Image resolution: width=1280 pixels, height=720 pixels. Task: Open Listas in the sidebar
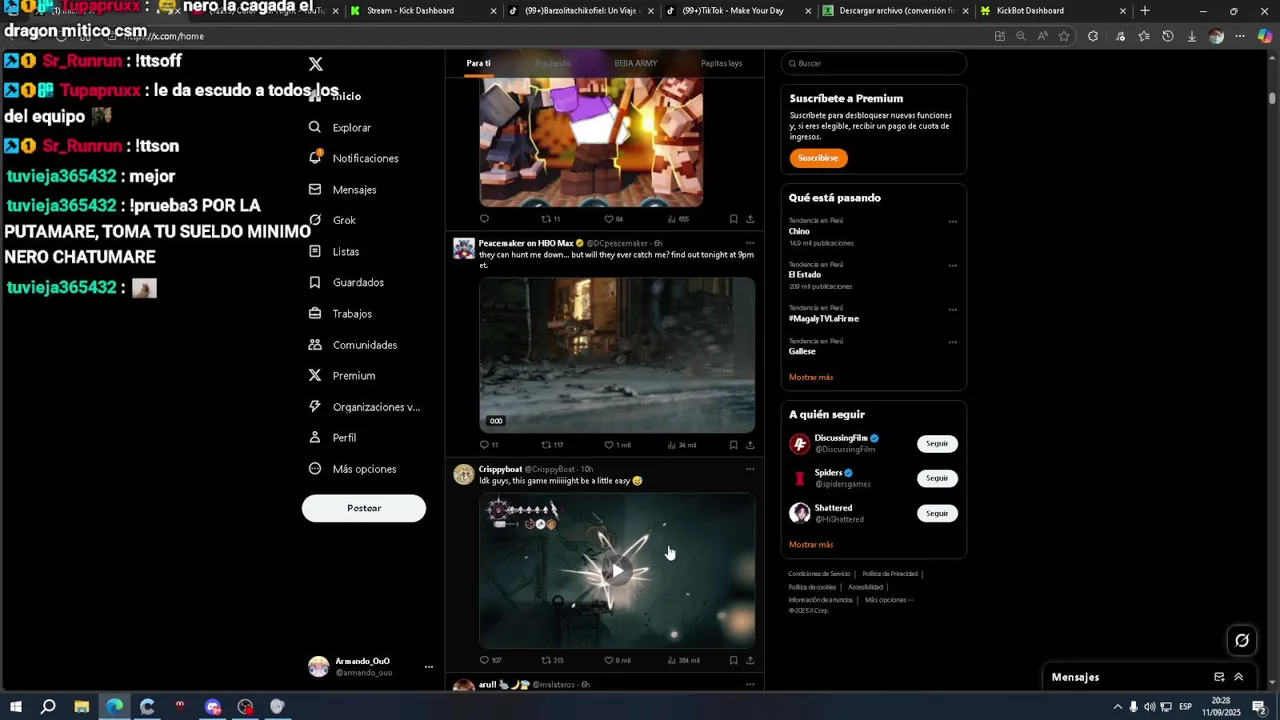(334, 251)
